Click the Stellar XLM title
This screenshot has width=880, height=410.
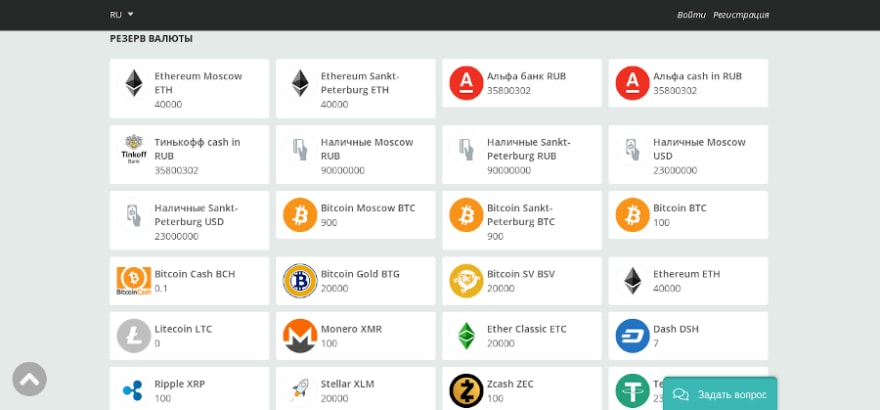pyautogui.click(x=347, y=384)
